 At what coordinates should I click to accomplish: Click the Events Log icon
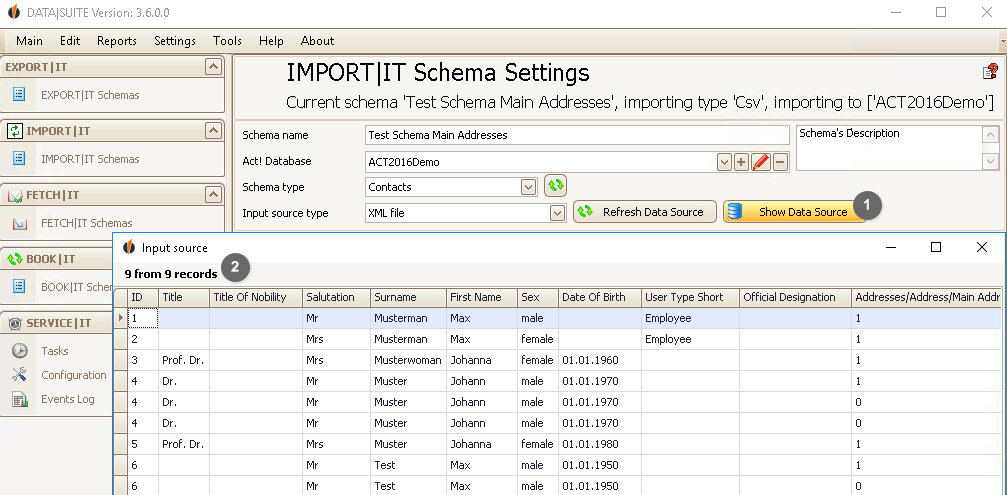20,399
